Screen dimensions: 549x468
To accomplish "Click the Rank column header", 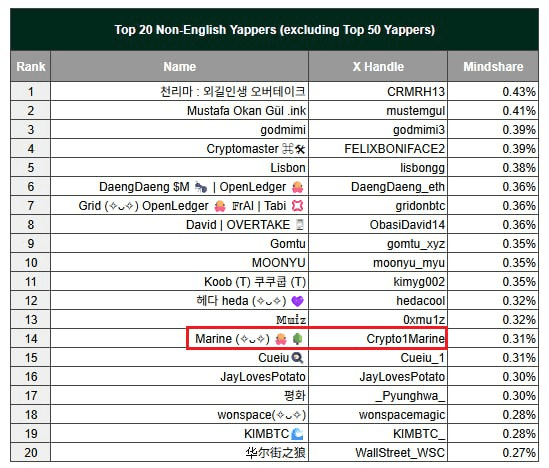I will (31, 67).
